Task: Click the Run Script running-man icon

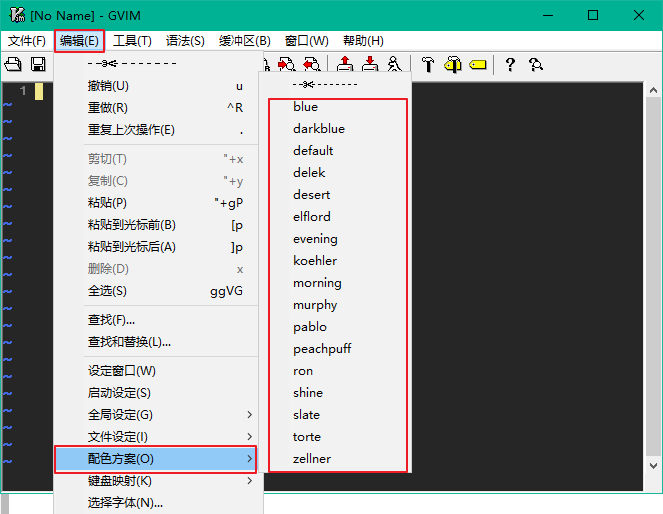Action: [395, 64]
